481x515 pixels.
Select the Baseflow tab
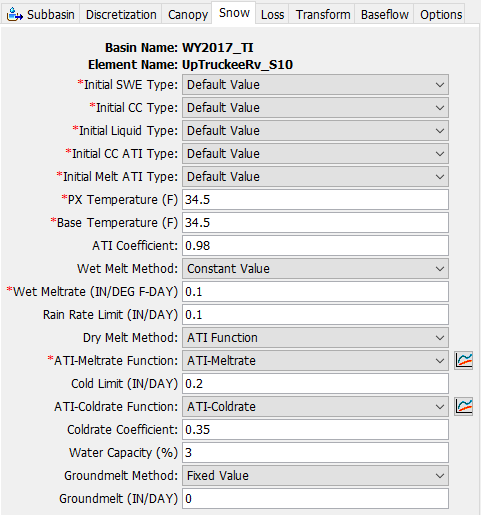pyautogui.click(x=384, y=14)
